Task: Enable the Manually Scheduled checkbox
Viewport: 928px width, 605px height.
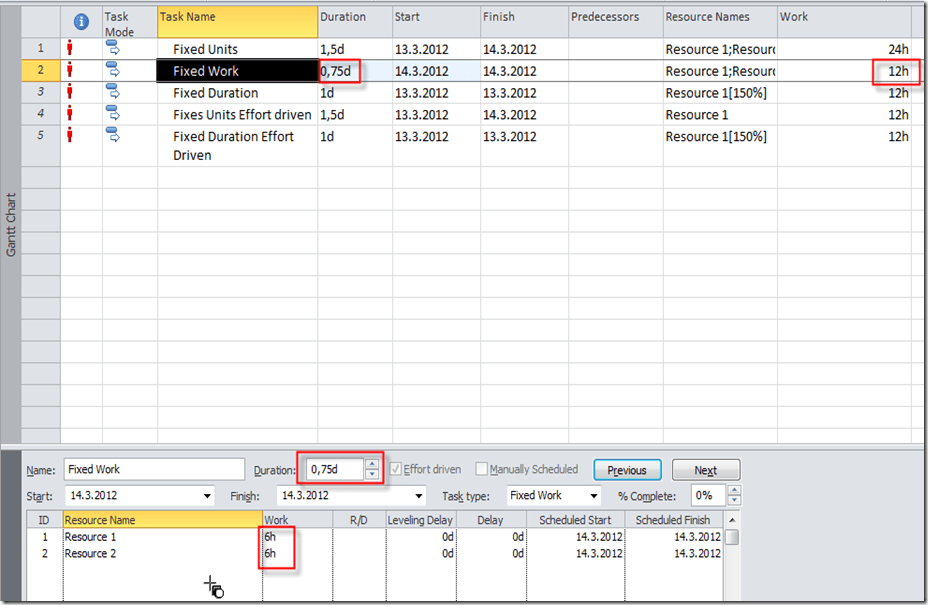Action: [x=482, y=469]
